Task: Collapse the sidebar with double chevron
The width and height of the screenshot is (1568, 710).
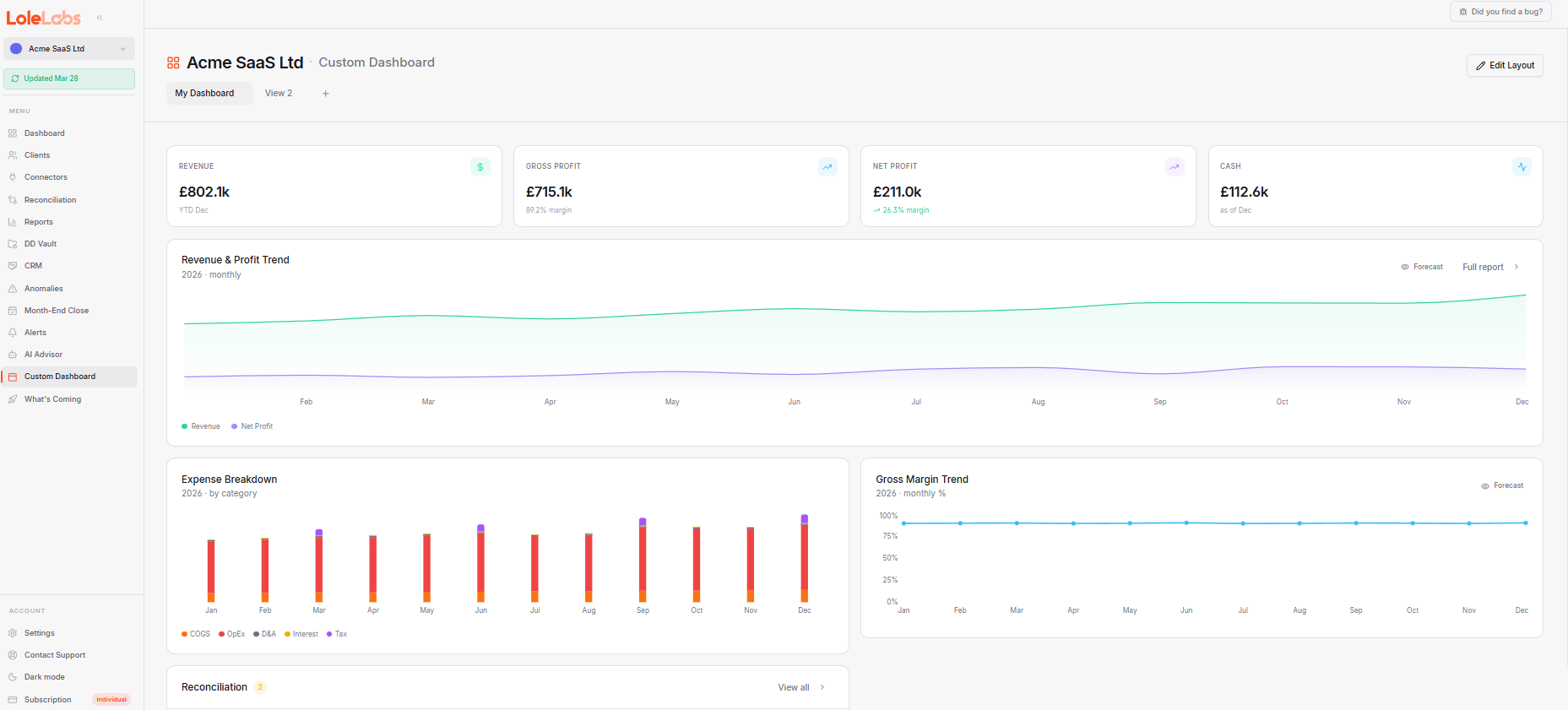Action: pos(100,18)
